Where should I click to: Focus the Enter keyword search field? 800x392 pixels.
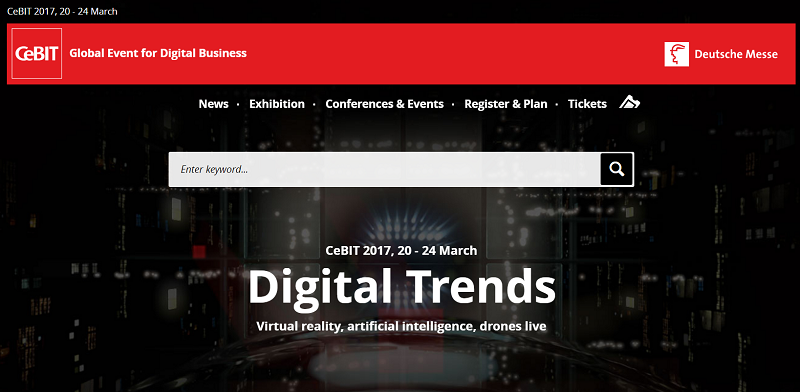pos(385,169)
